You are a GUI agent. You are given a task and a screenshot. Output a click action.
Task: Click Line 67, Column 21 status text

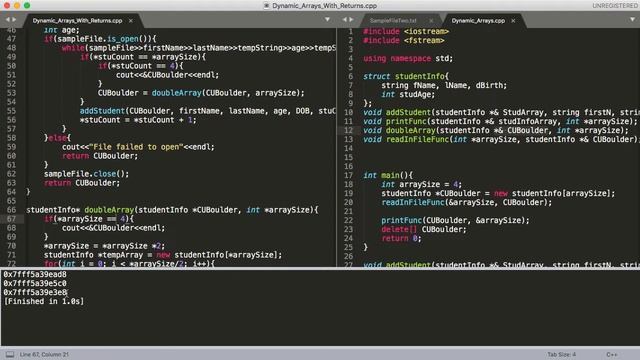44,354
